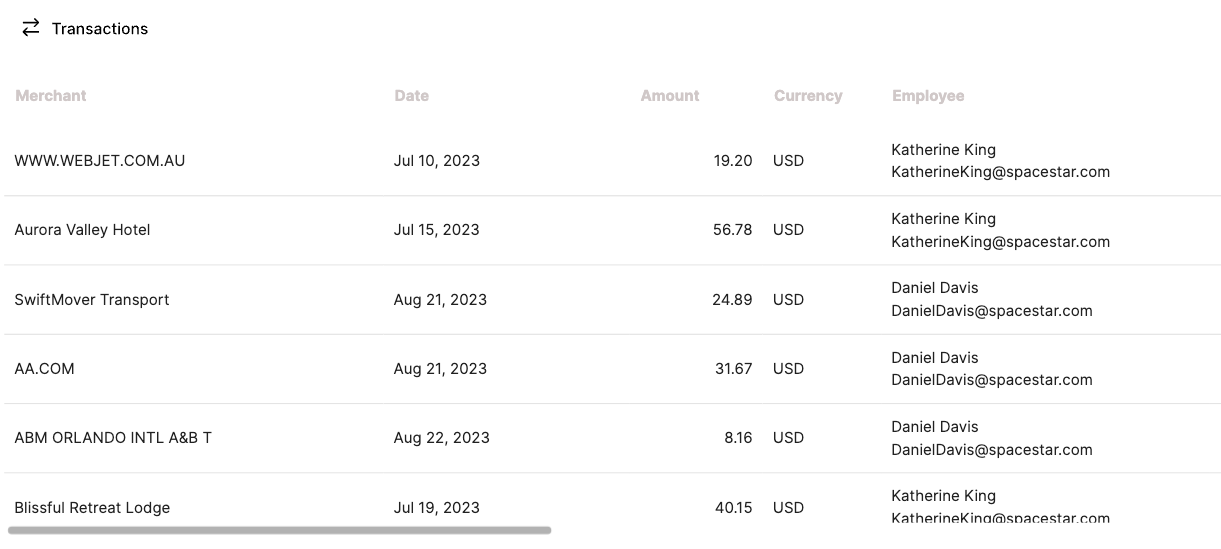Select the Aurora Valley Hotel merchant
Screen dimensions: 1221x549
(82, 230)
